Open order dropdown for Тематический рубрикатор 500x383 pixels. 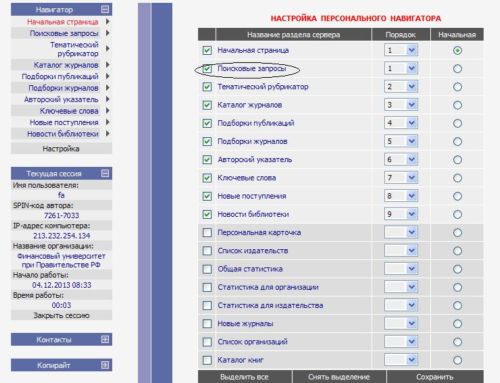(401, 87)
